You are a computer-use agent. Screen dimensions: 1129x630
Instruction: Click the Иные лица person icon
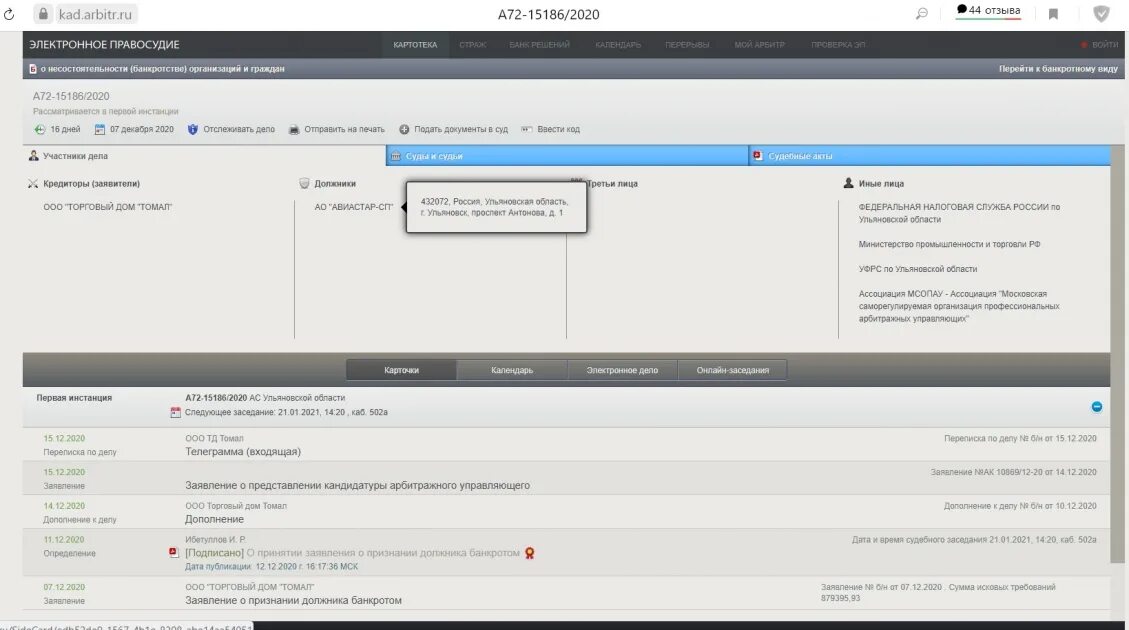tap(848, 183)
